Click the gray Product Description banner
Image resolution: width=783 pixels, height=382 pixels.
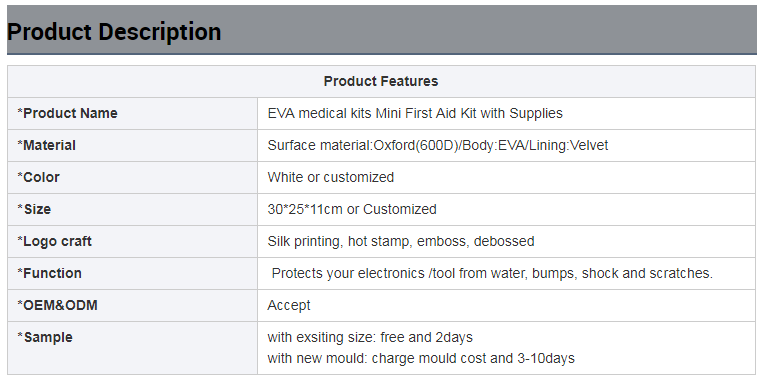point(382,29)
